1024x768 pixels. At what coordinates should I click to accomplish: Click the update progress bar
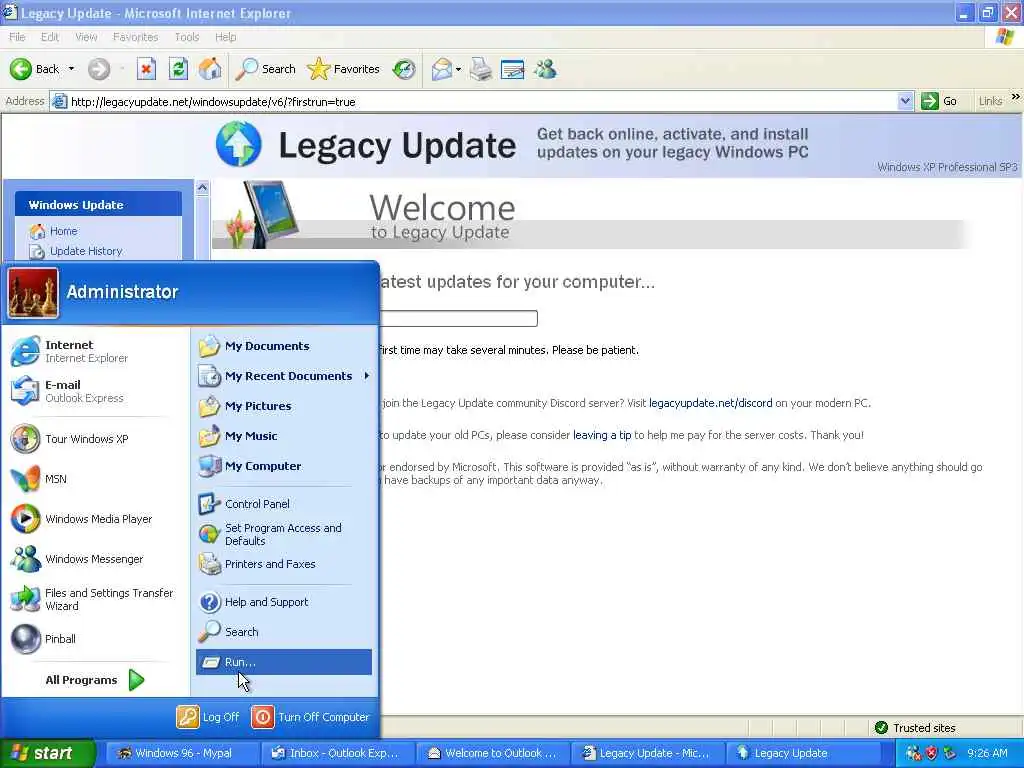458,318
